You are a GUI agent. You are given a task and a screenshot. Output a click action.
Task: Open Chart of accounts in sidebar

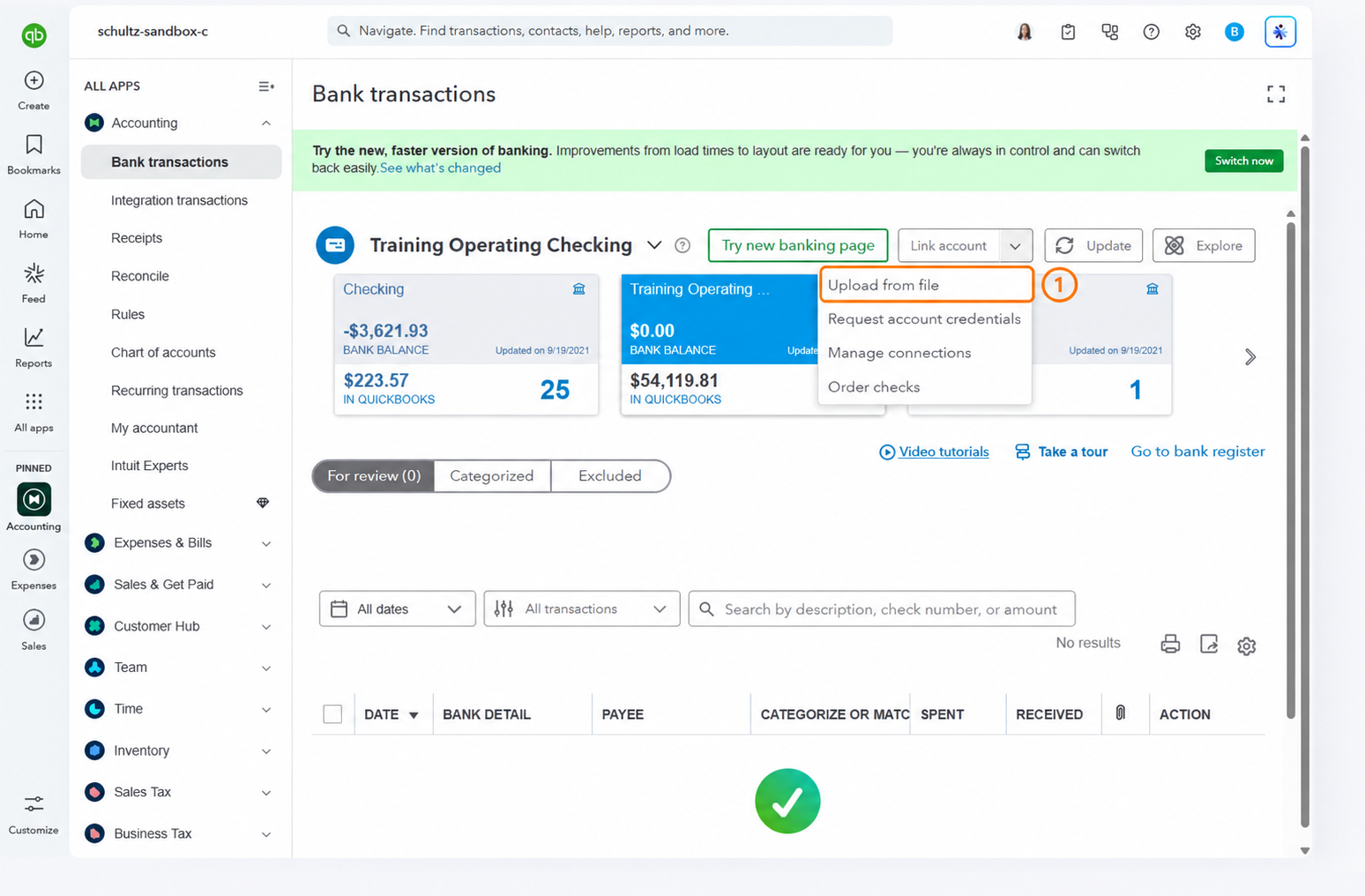click(x=163, y=352)
